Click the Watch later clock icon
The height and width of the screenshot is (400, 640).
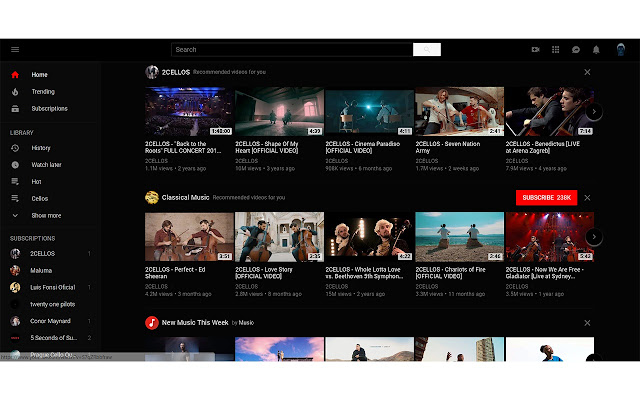click(x=15, y=165)
